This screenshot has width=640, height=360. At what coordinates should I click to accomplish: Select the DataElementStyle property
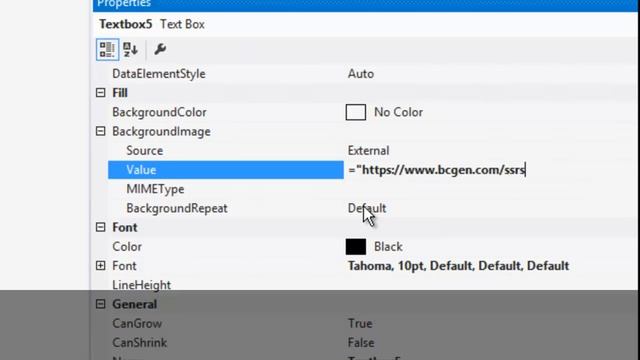[159, 74]
